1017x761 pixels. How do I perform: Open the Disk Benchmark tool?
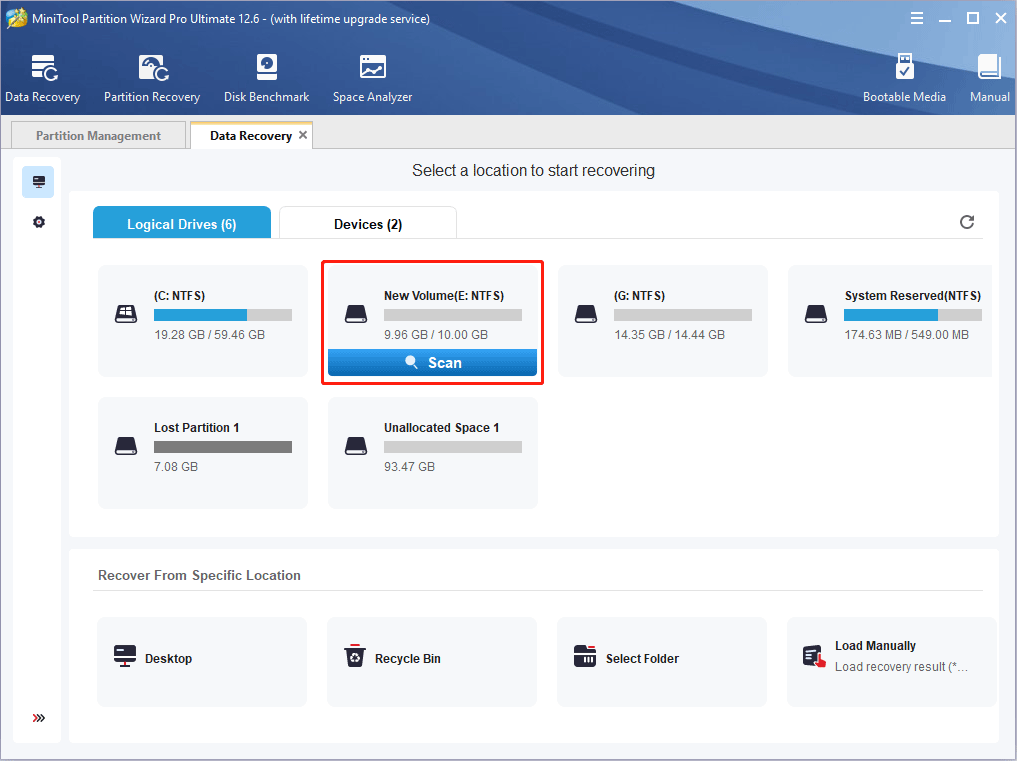[266, 78]
